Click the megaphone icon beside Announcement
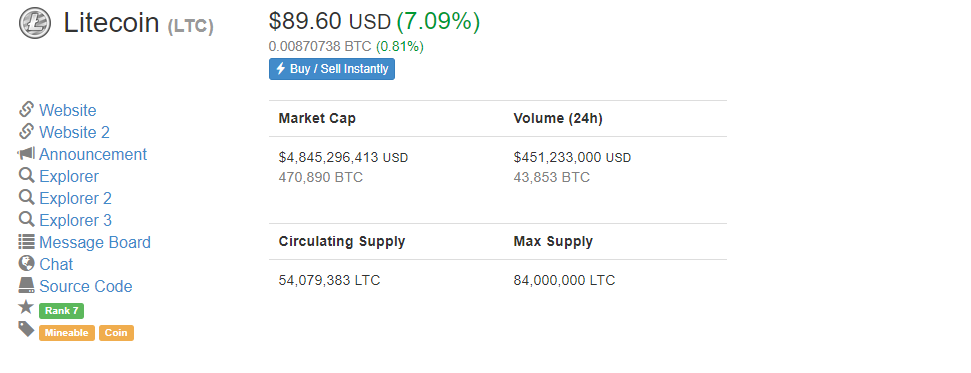 [26, 154]
